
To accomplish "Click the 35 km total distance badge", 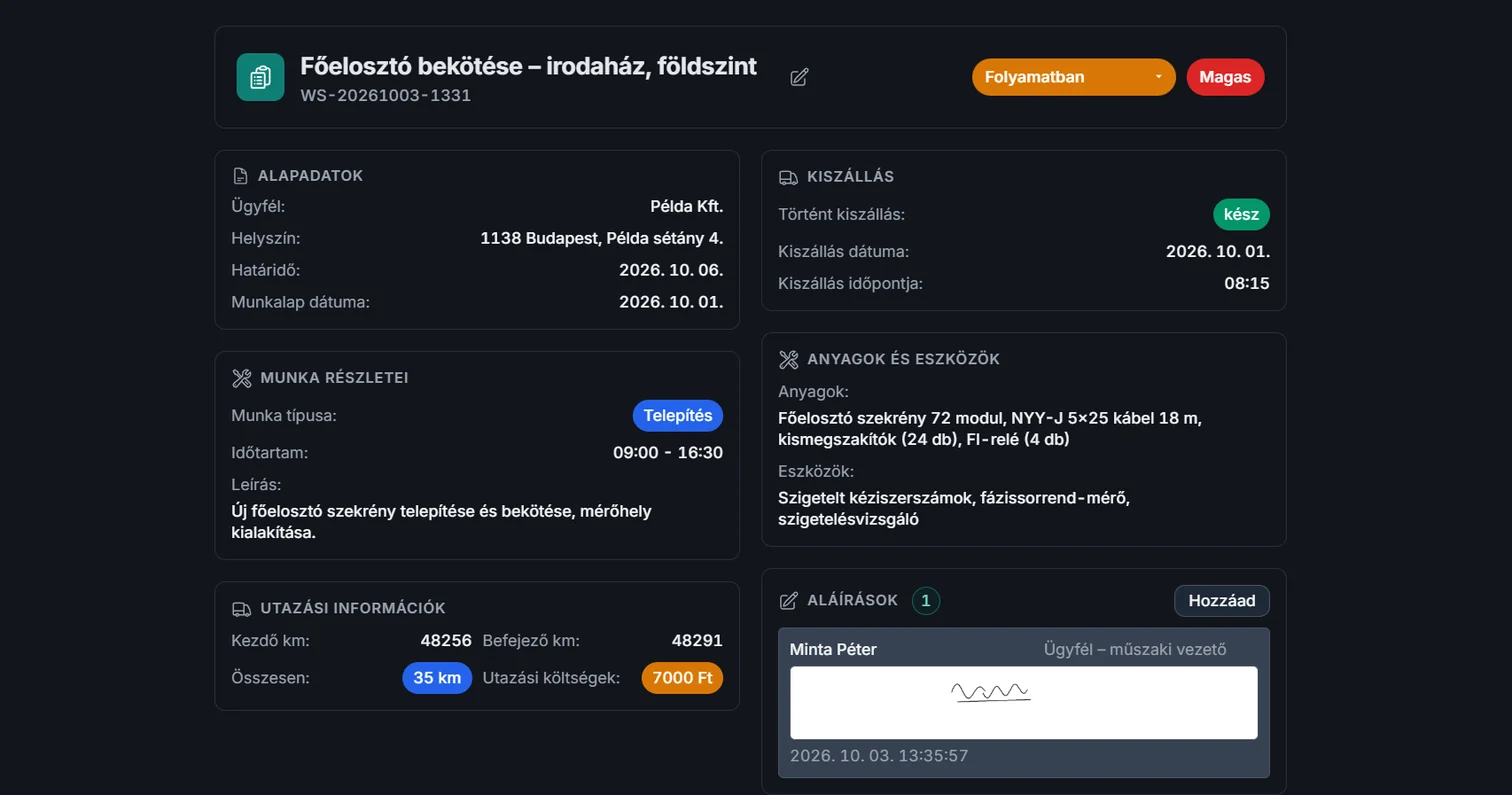I will [x=437, y=678].
